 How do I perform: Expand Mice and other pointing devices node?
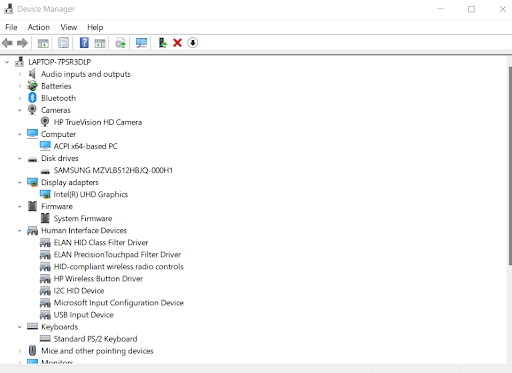click(20, 351)
